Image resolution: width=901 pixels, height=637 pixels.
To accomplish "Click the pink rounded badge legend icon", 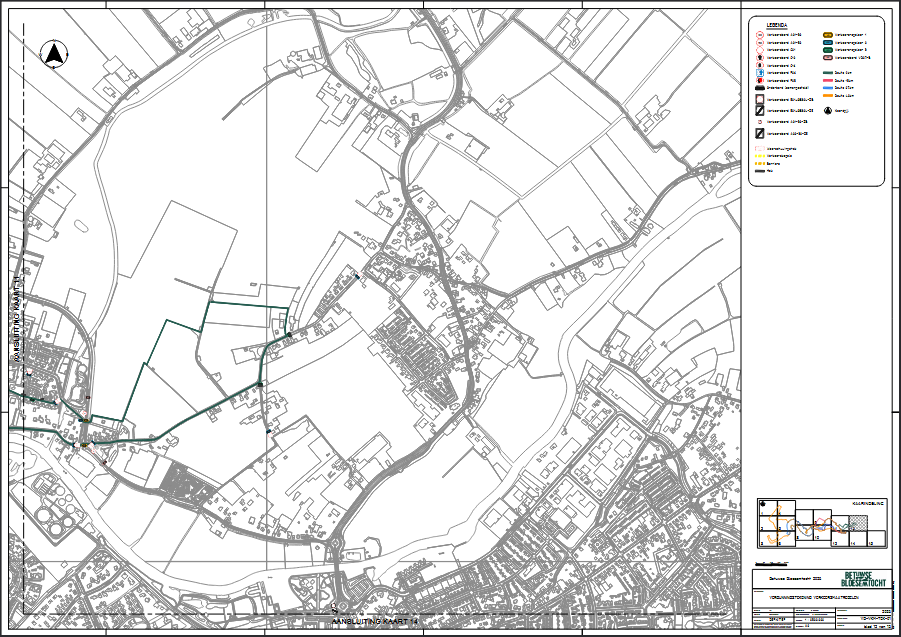I will tap(827, 57).
